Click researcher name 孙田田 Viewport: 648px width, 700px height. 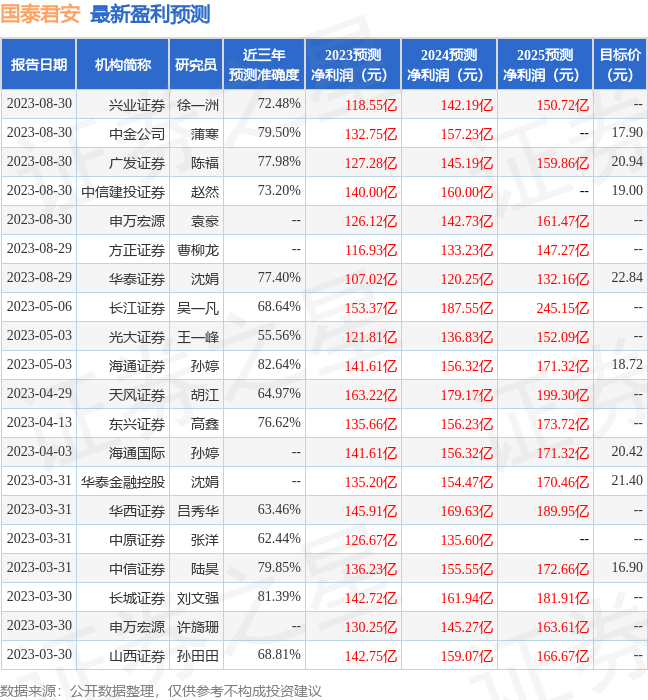click(x=198, y=657)
